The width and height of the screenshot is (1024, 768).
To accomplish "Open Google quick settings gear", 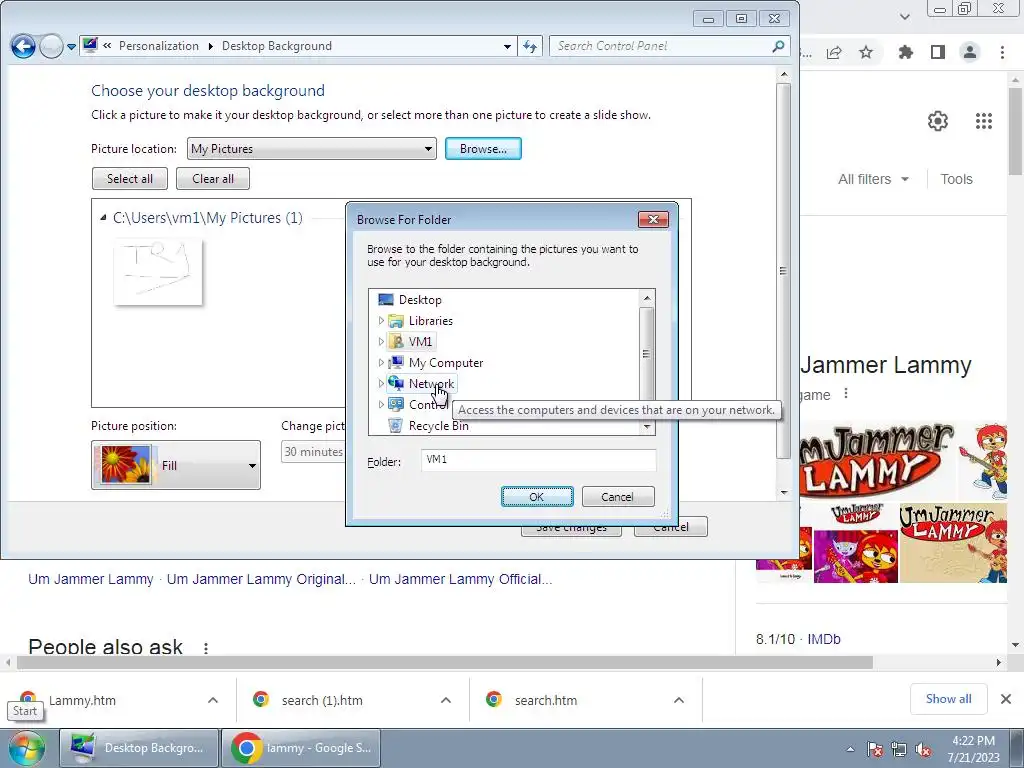I will click(x=938, y=121).
